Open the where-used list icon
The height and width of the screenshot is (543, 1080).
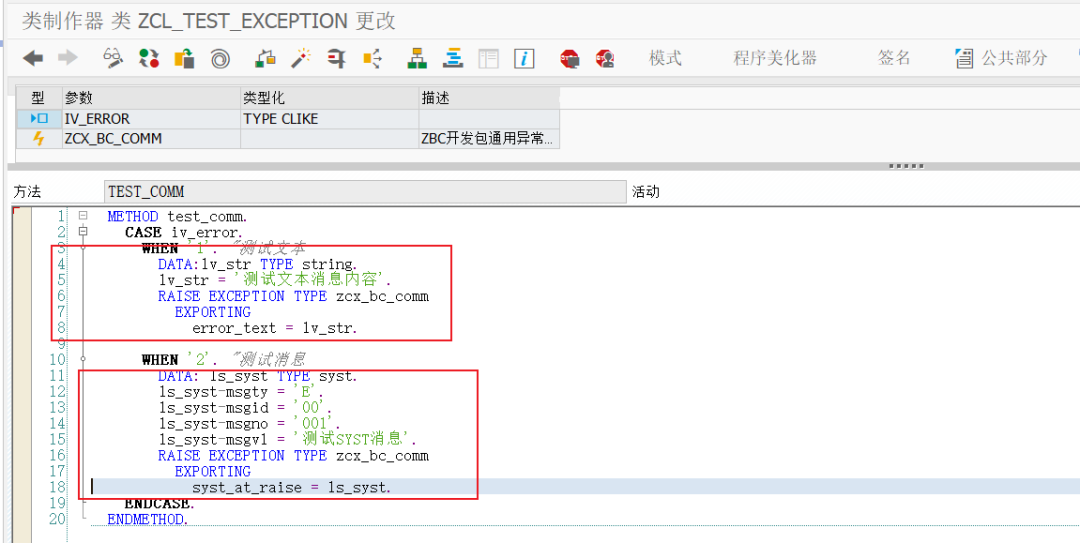[x=373, y=59]
